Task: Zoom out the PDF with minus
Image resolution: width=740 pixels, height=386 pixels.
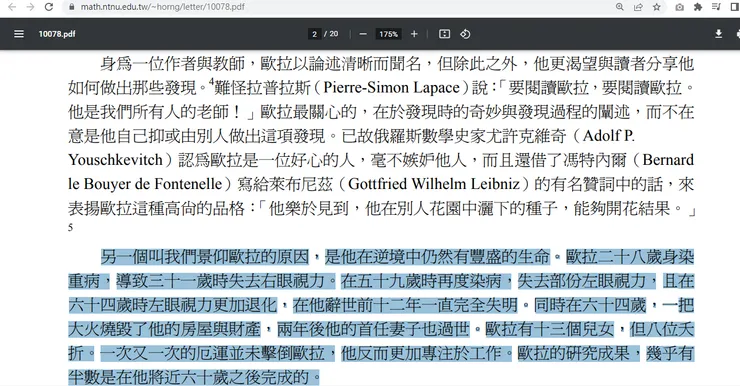Action: click(363, 34)
